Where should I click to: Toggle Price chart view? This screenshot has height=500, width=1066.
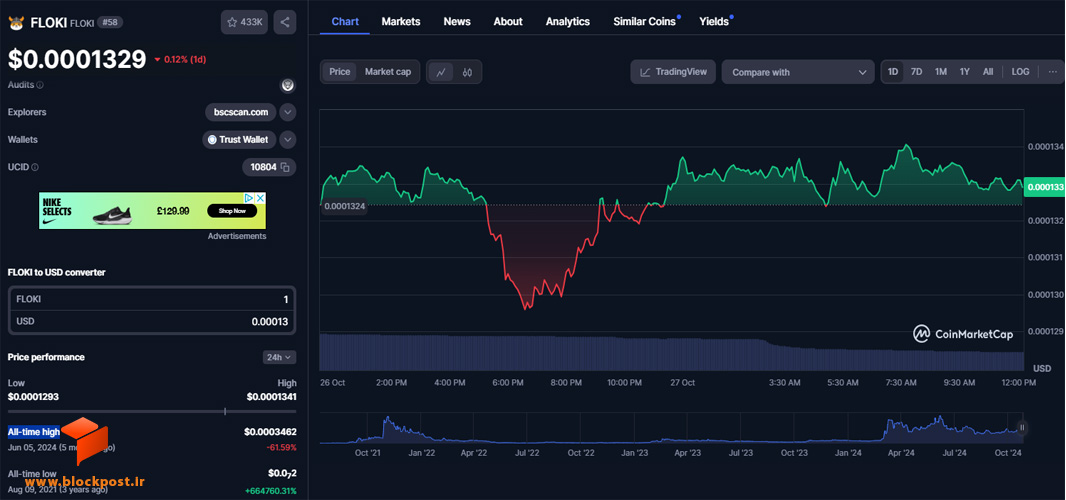[339, 72]
